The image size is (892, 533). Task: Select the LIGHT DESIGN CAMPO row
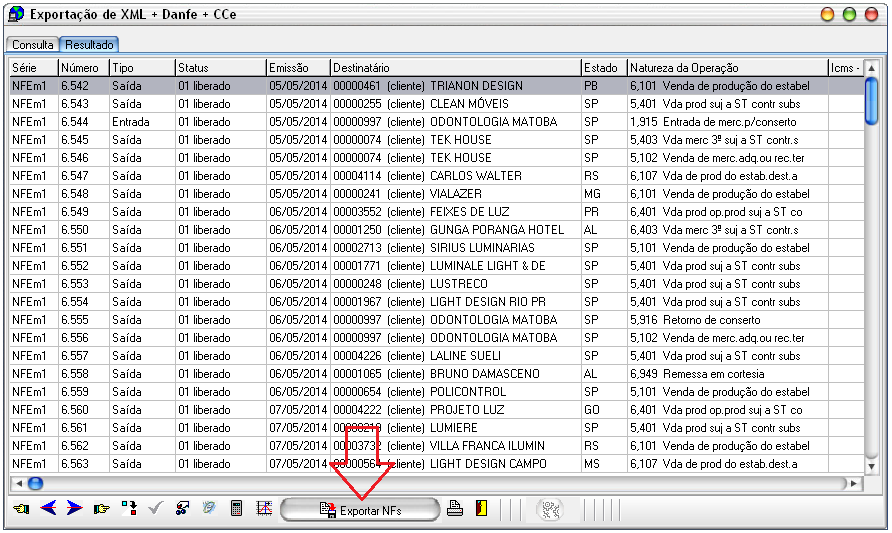(x=437, y=464)
